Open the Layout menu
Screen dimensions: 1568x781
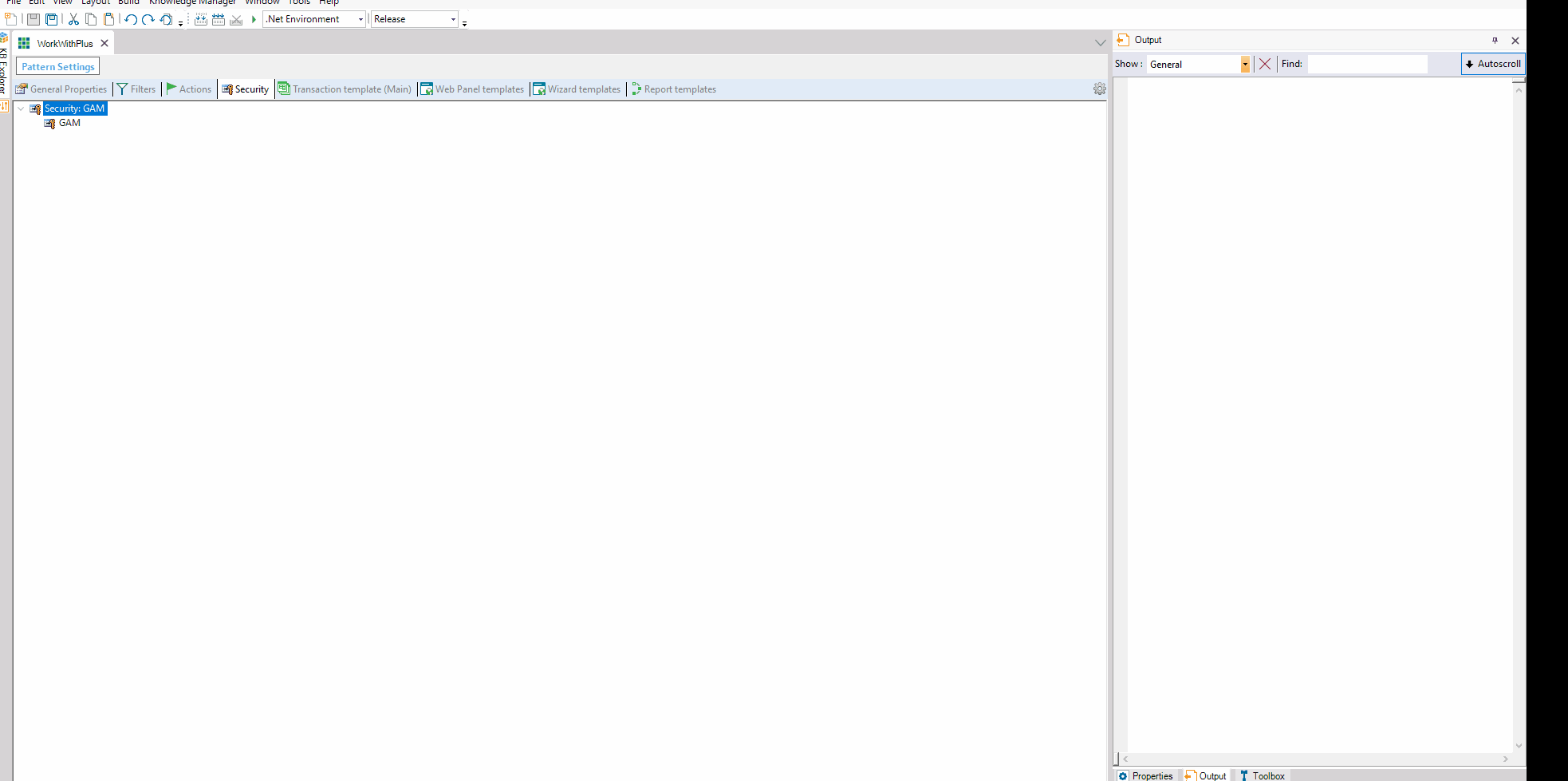pyautogui.click(x=96, y=2)
